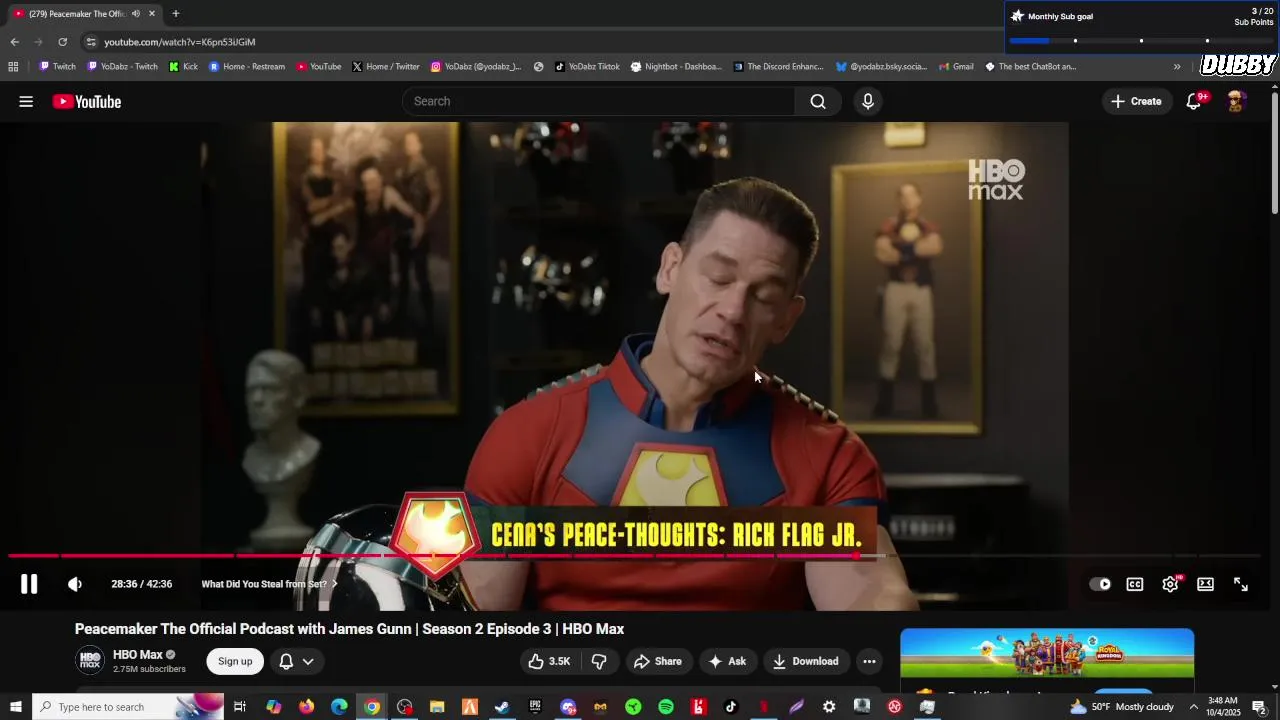Download the video

(x=806, y=661)
